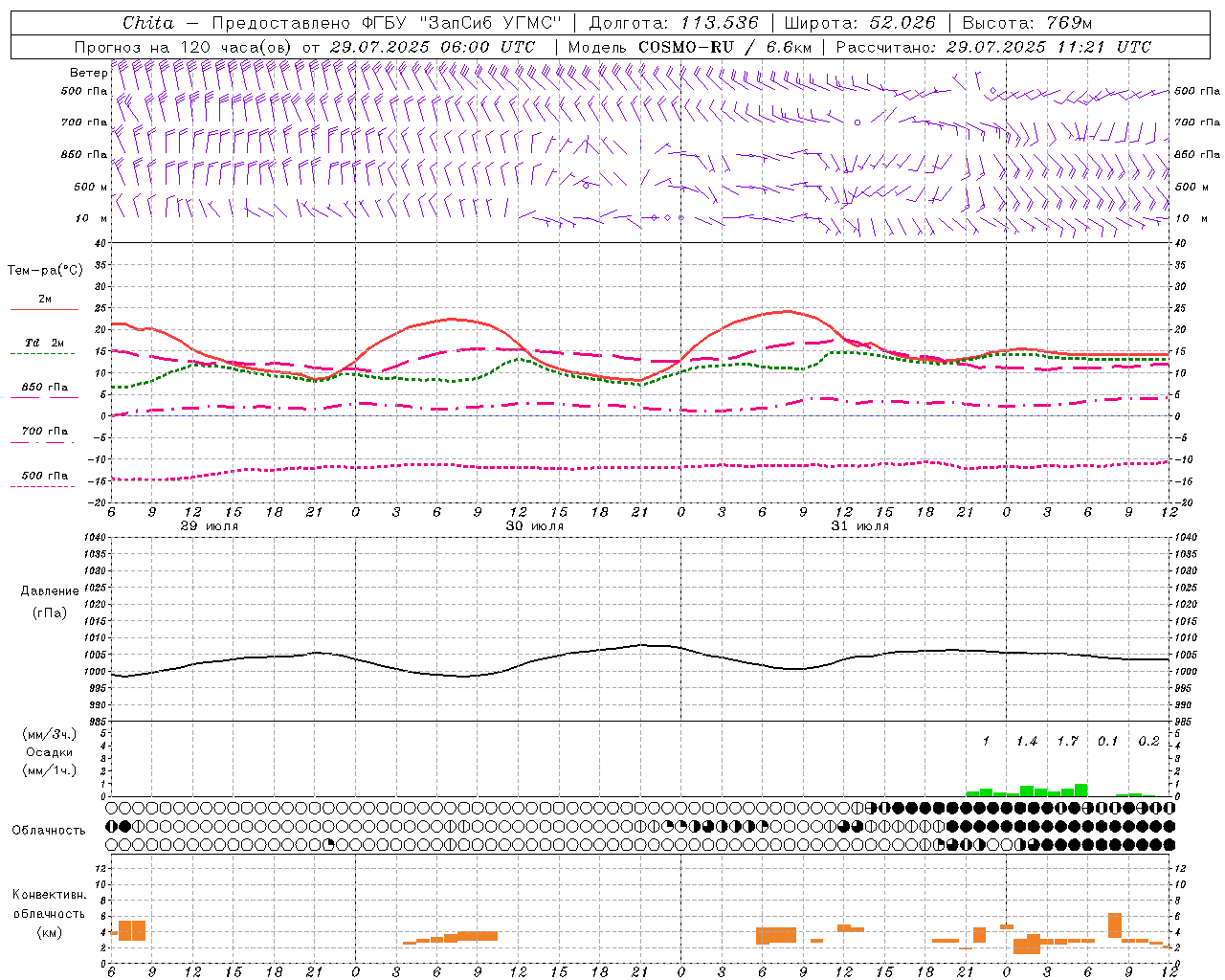The width and height of the screenshot is (1225, 980).
Task: Click the "Облачность" cloud cover label
Action: coord(49,831)
